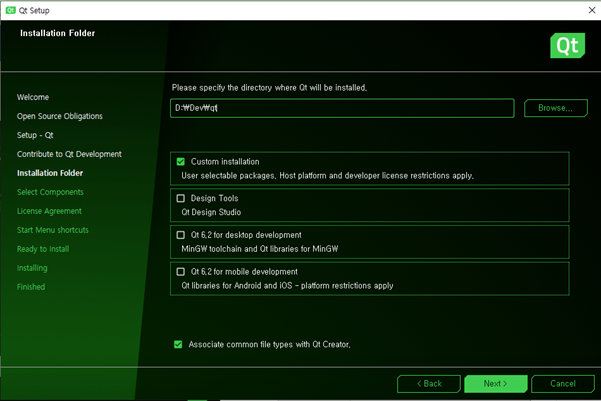
Task: Click the Qt Setup title bar icon
Action: click(x=10, y=10)
